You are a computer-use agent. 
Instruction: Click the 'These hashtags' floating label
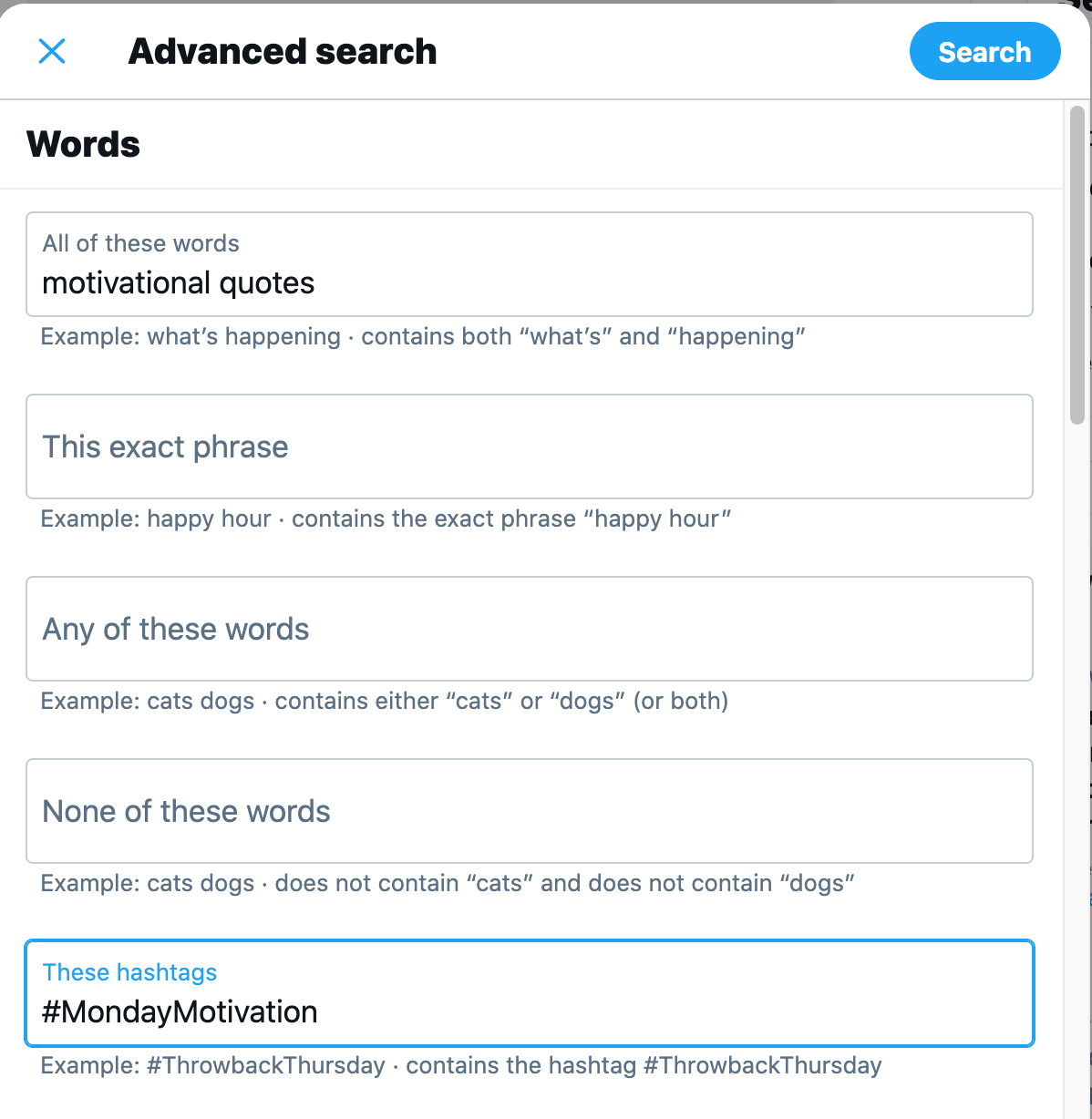(x=129, y=972)
